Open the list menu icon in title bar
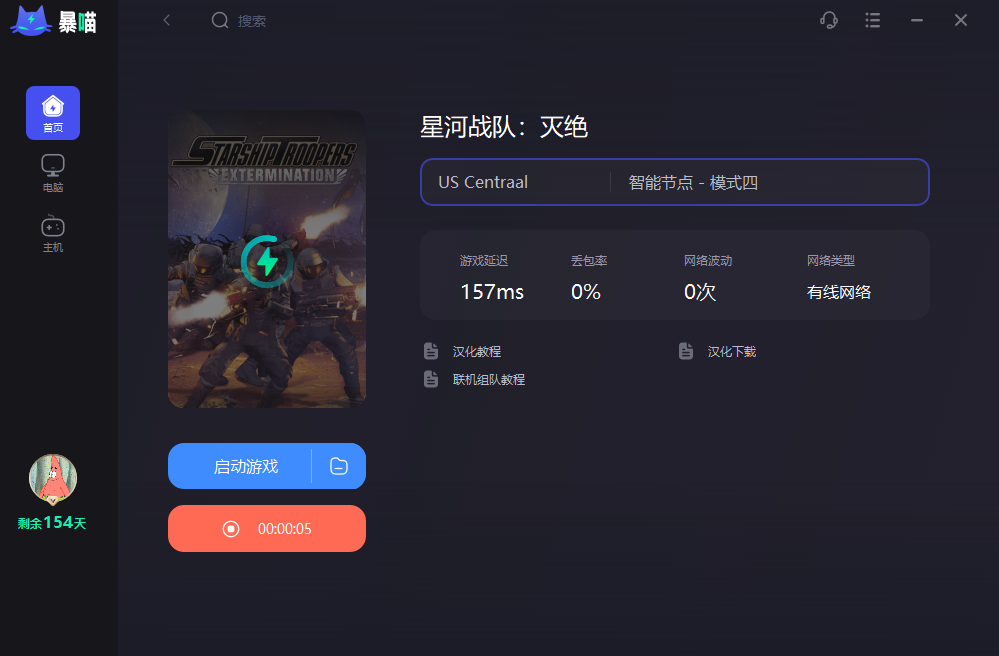Image resolution: width=999 pixels, height=656 pixels. tap(873, 20)
